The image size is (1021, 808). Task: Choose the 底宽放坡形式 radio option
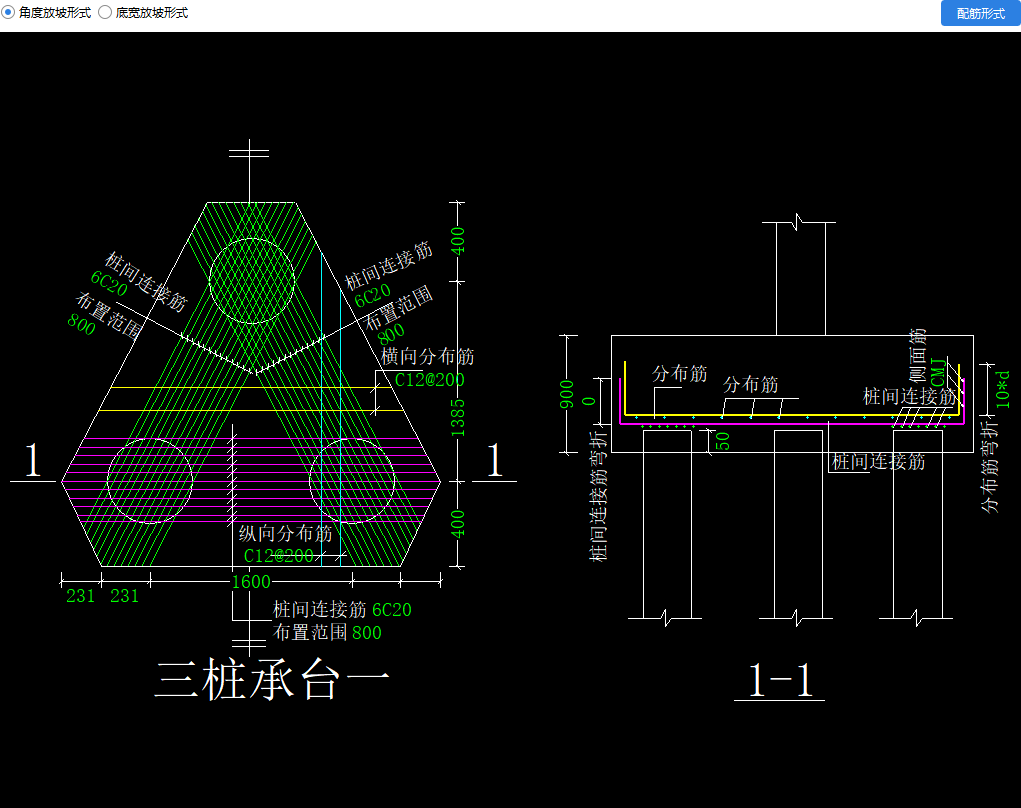(x=105, y=13)
